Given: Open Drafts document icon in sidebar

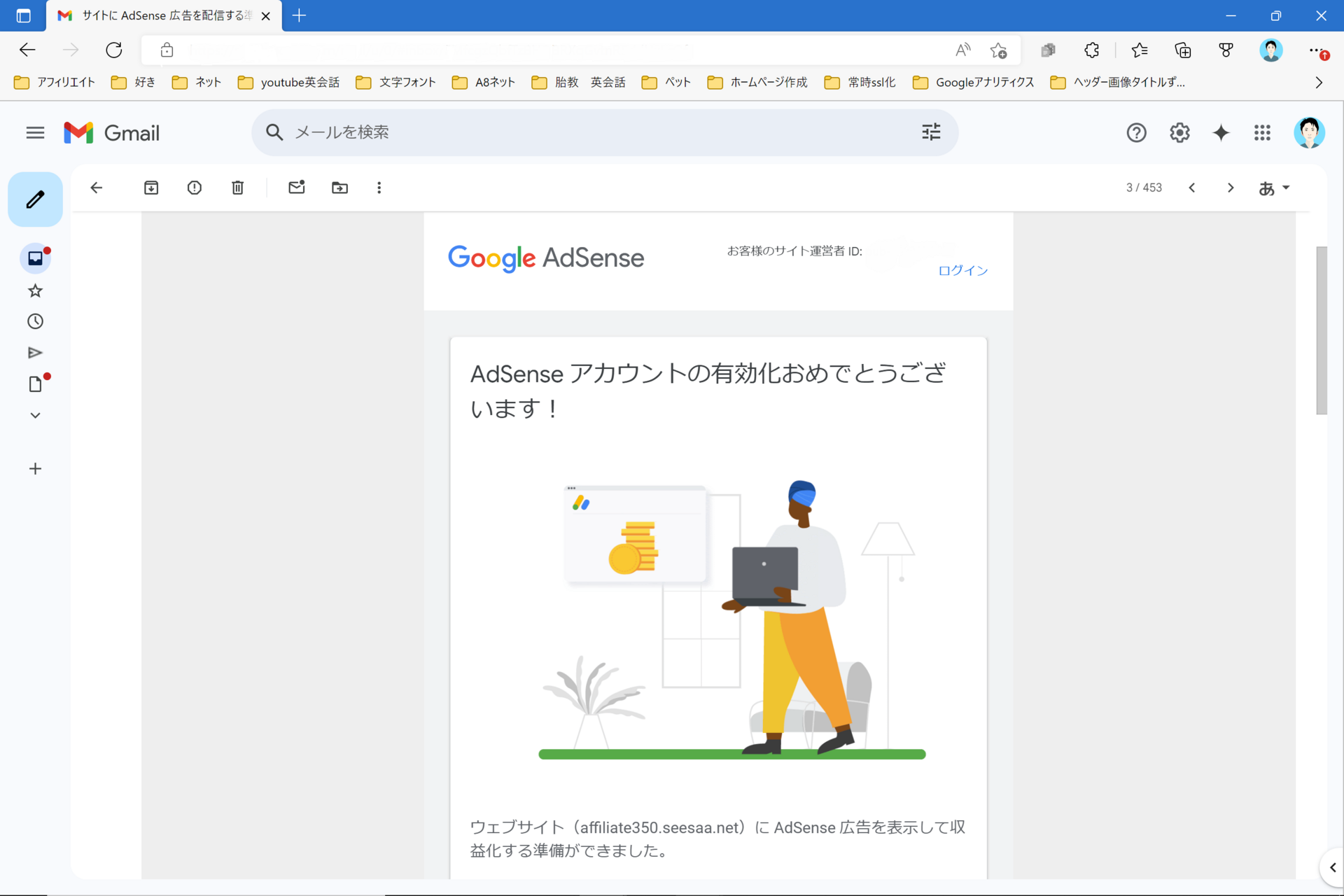Looking at the screenshot, I should pyautogui.click(x=35, y=384).
